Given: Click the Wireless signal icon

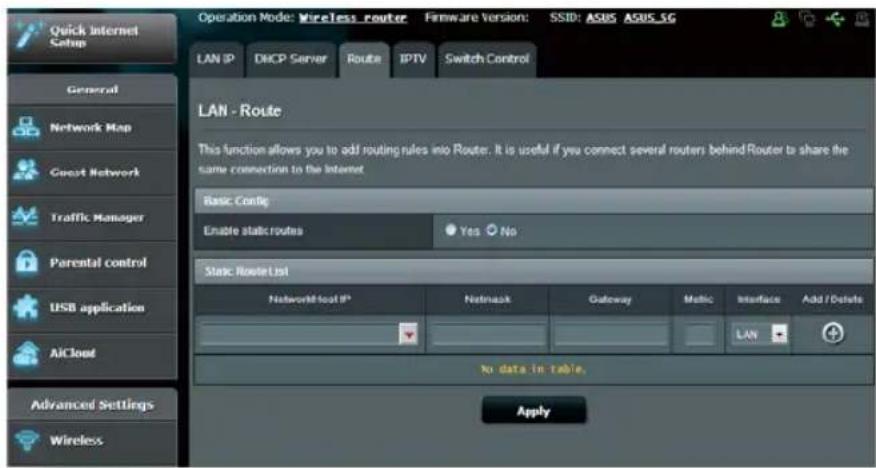Looking at the screenshot, I should (26, 440).
